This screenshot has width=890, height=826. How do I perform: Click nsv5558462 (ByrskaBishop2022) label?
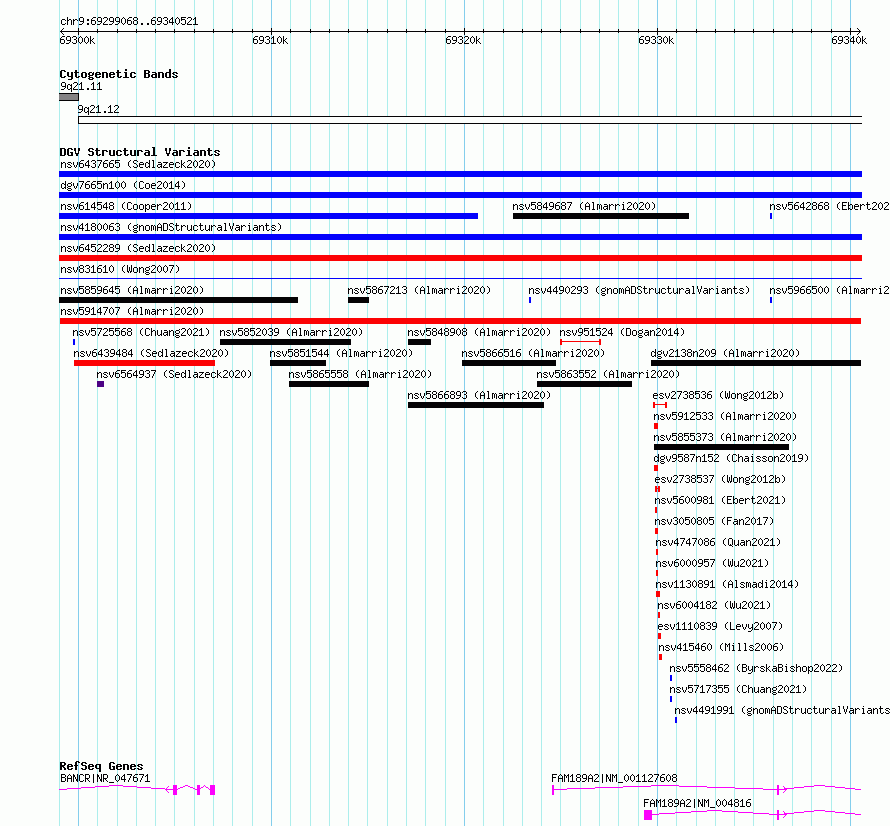coord(756,668)
